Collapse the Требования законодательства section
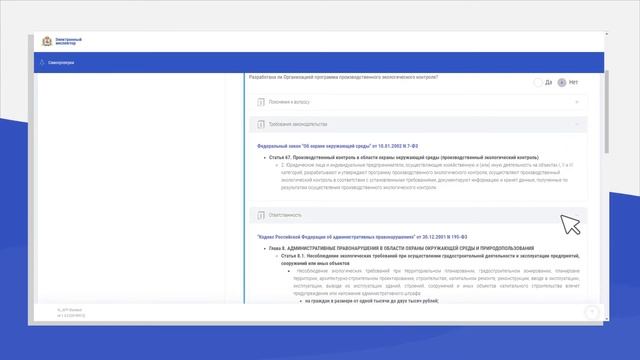The height and width of the screenshot is (360, 640). pos(418,124)
